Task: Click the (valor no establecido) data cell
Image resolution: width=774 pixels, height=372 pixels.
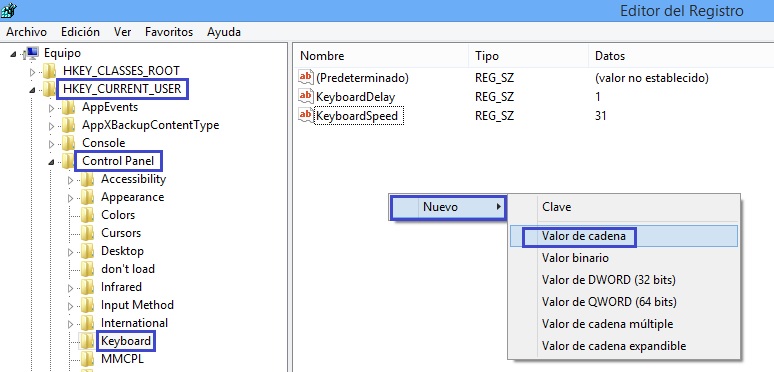Action: point(652,78)
